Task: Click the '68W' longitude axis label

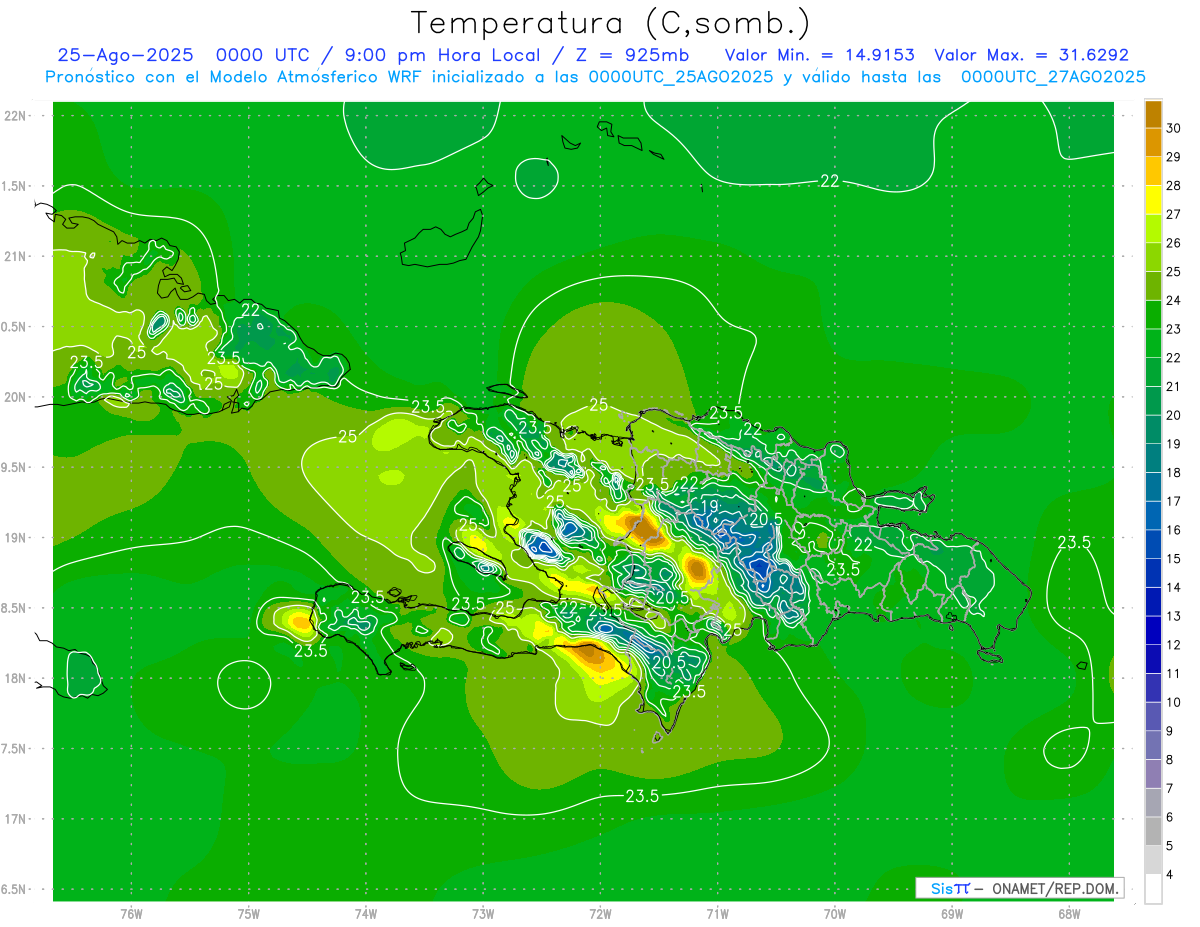Action: click(1069, 913)
